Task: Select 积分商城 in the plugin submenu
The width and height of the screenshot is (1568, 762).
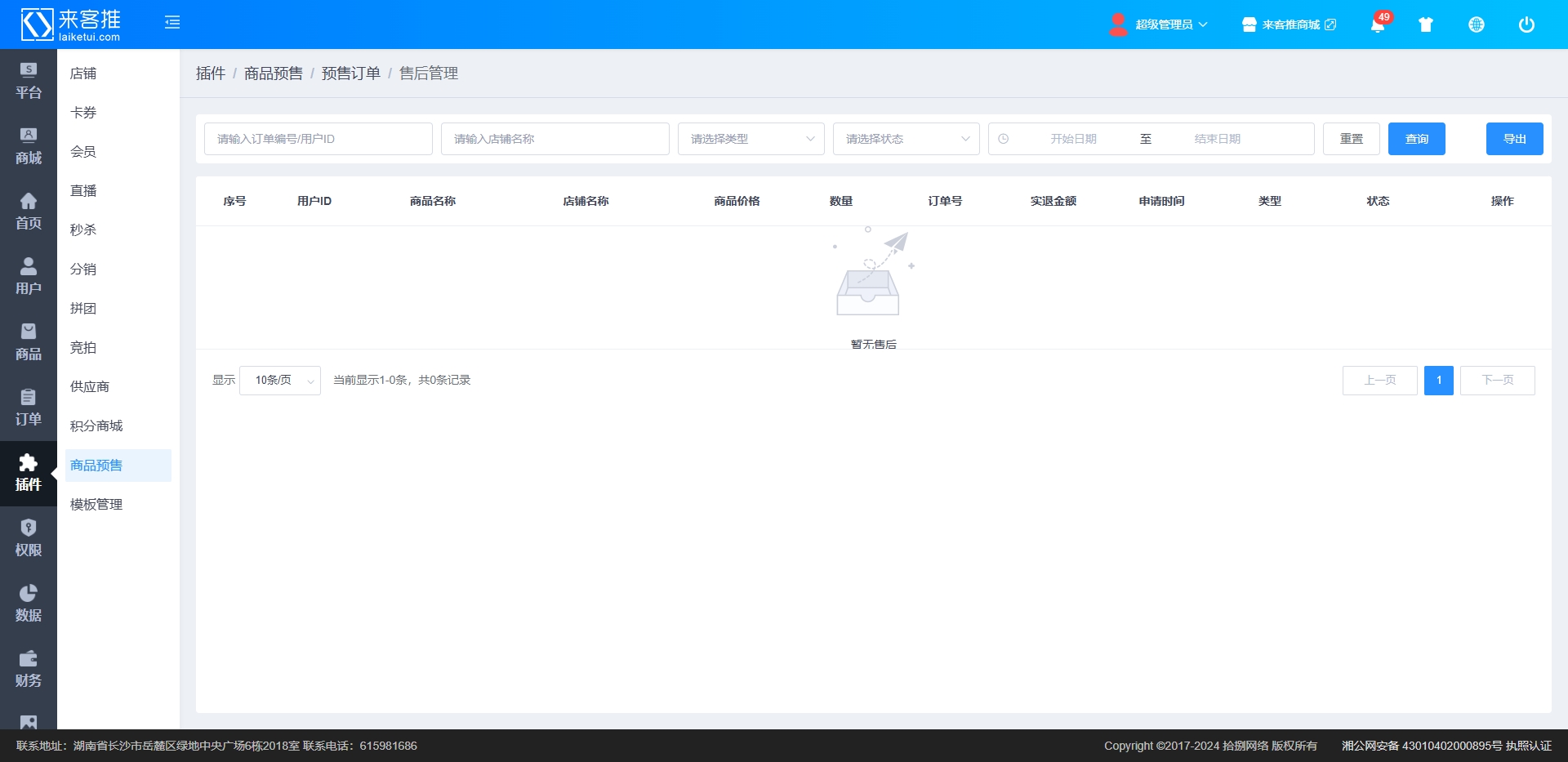Action: tap(96, 426)
